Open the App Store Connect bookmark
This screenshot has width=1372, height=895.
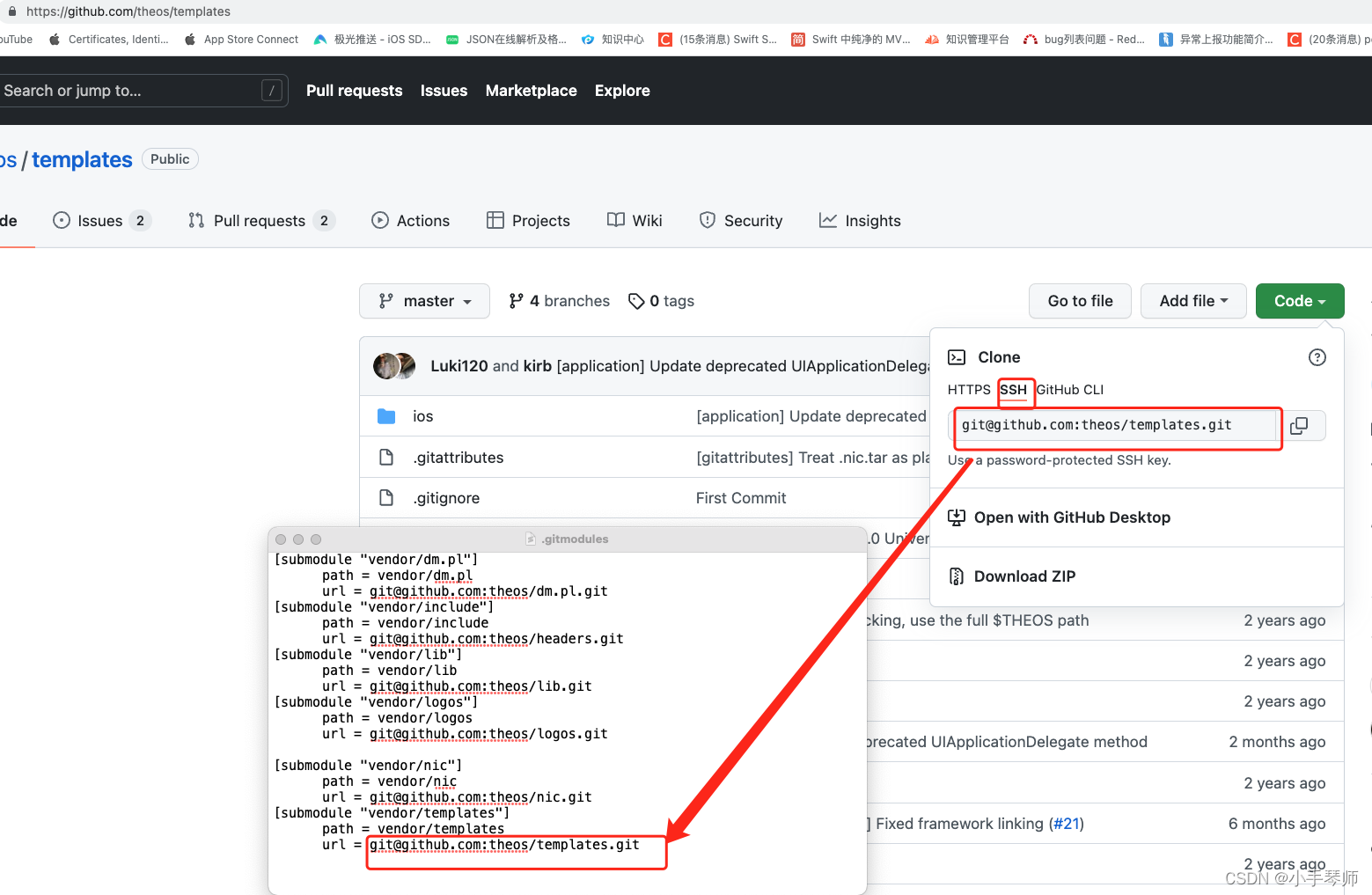pos(242,40)
